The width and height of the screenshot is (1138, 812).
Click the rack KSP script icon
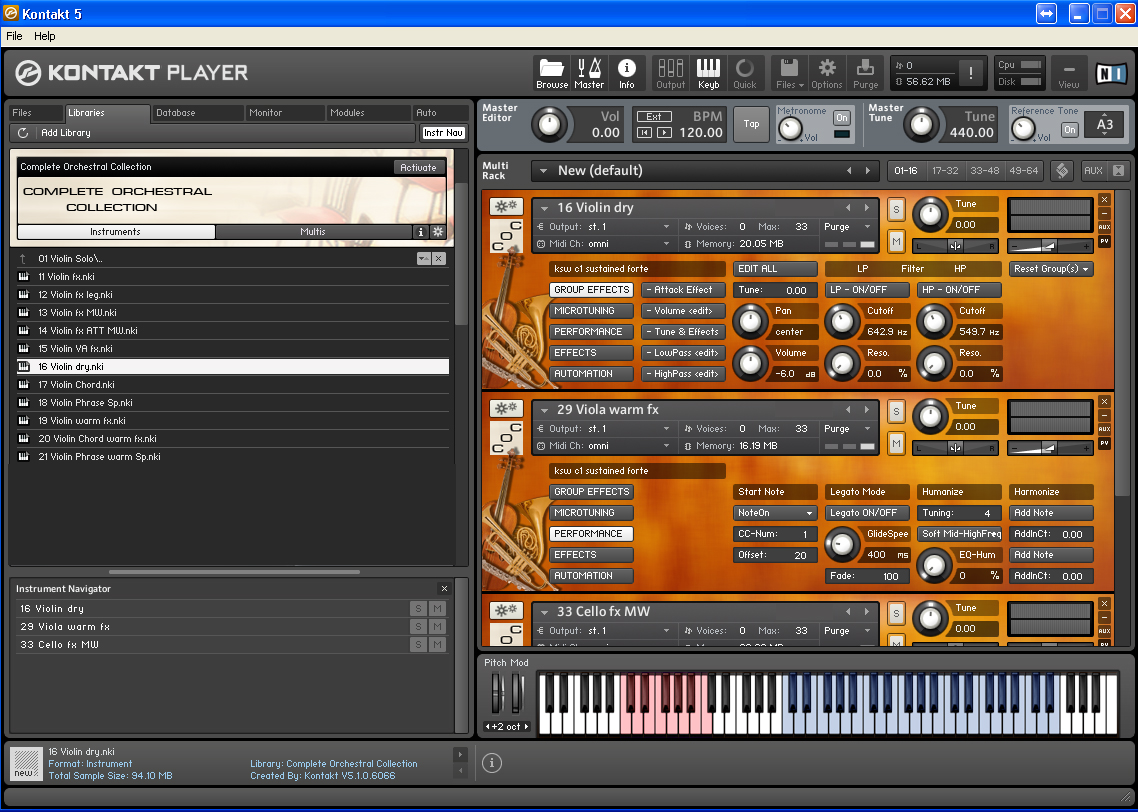[1062, 171]
